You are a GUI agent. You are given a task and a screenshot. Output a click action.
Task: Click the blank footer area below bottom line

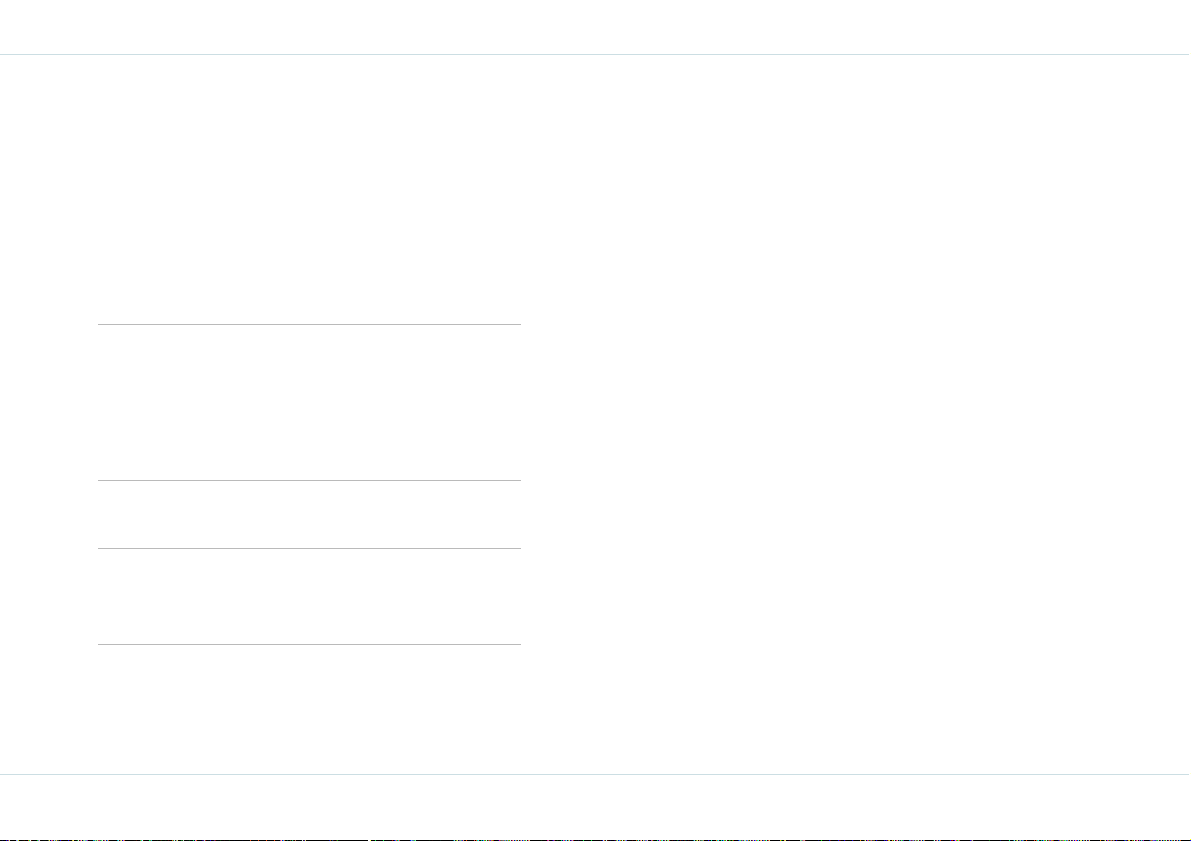(596, 806)
